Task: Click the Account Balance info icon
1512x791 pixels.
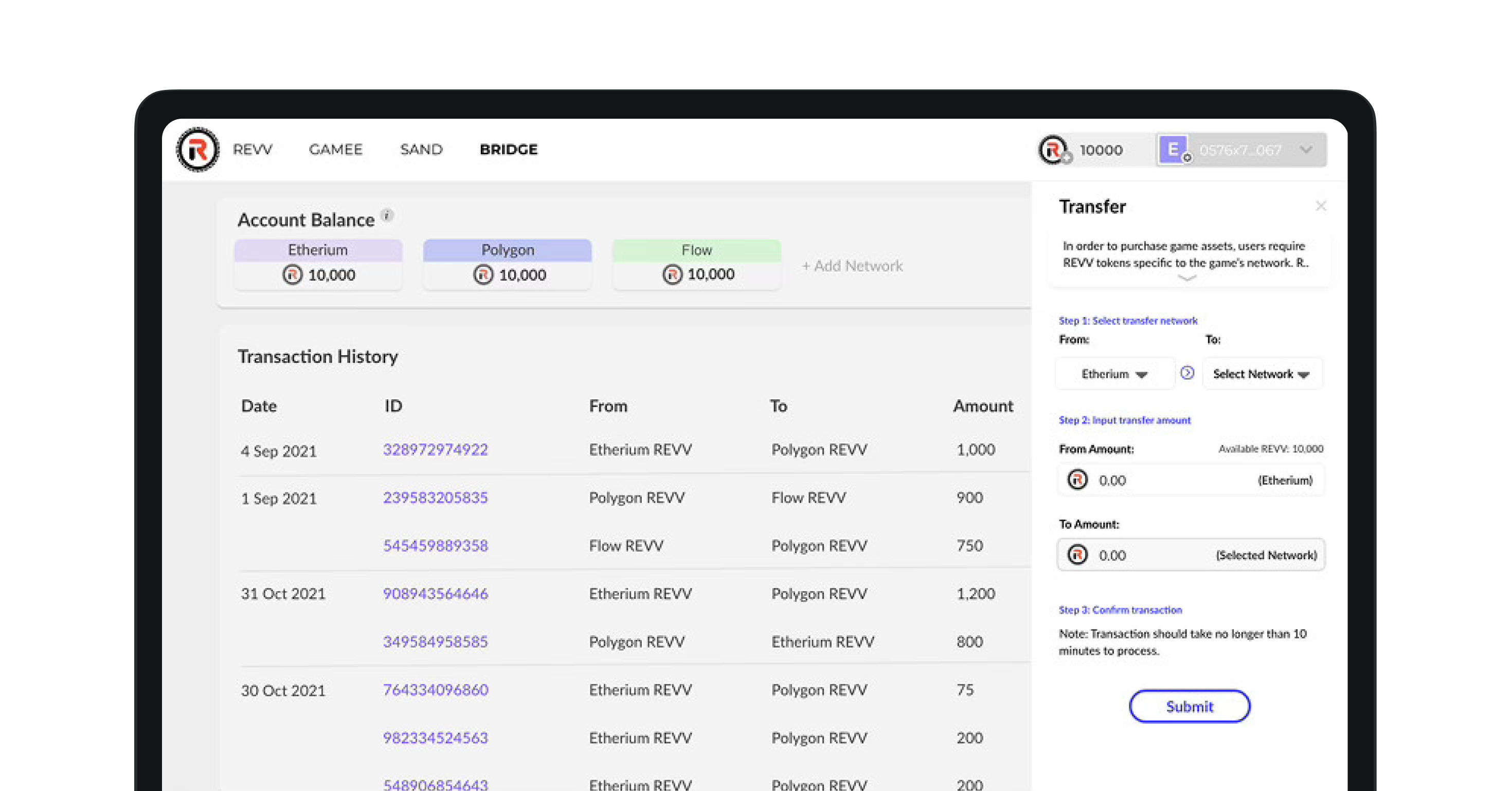Action: click(x=387, y=215)
